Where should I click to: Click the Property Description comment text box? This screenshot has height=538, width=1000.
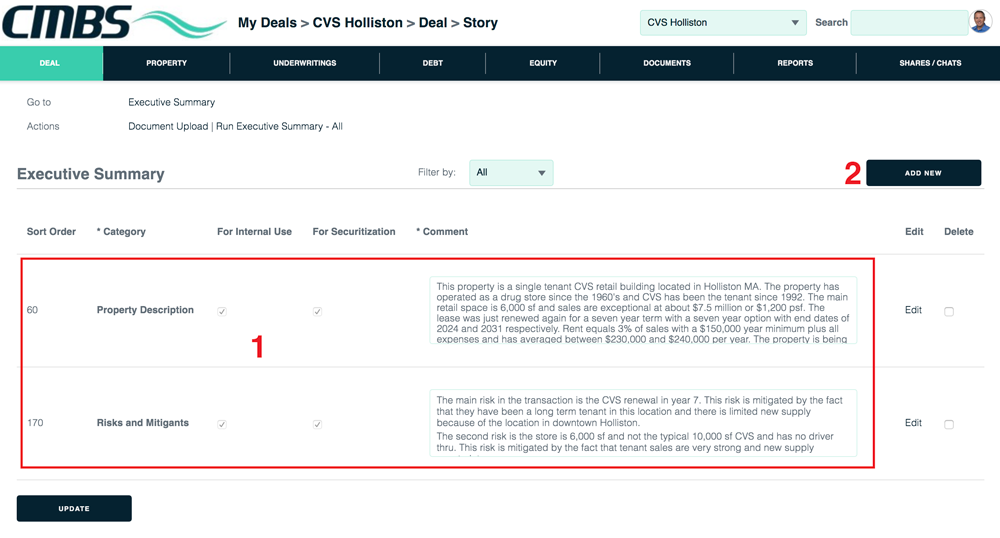[643, 310]
